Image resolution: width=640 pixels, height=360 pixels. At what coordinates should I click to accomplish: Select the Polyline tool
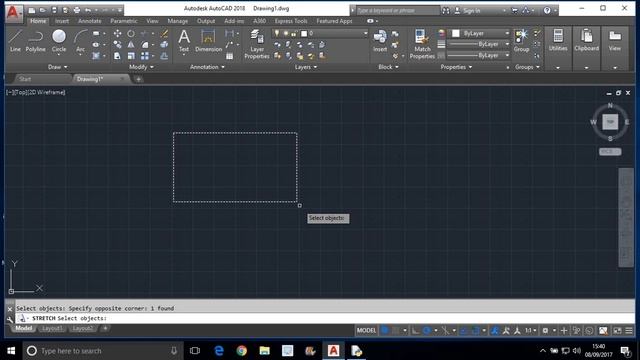click(36, 41)
